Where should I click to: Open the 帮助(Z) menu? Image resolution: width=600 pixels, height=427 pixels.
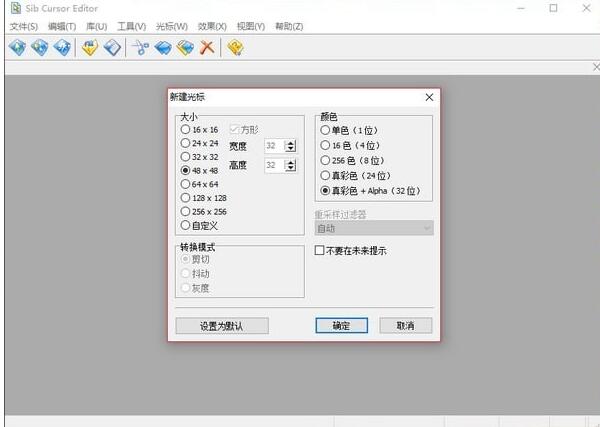click(x=289, y=26)
